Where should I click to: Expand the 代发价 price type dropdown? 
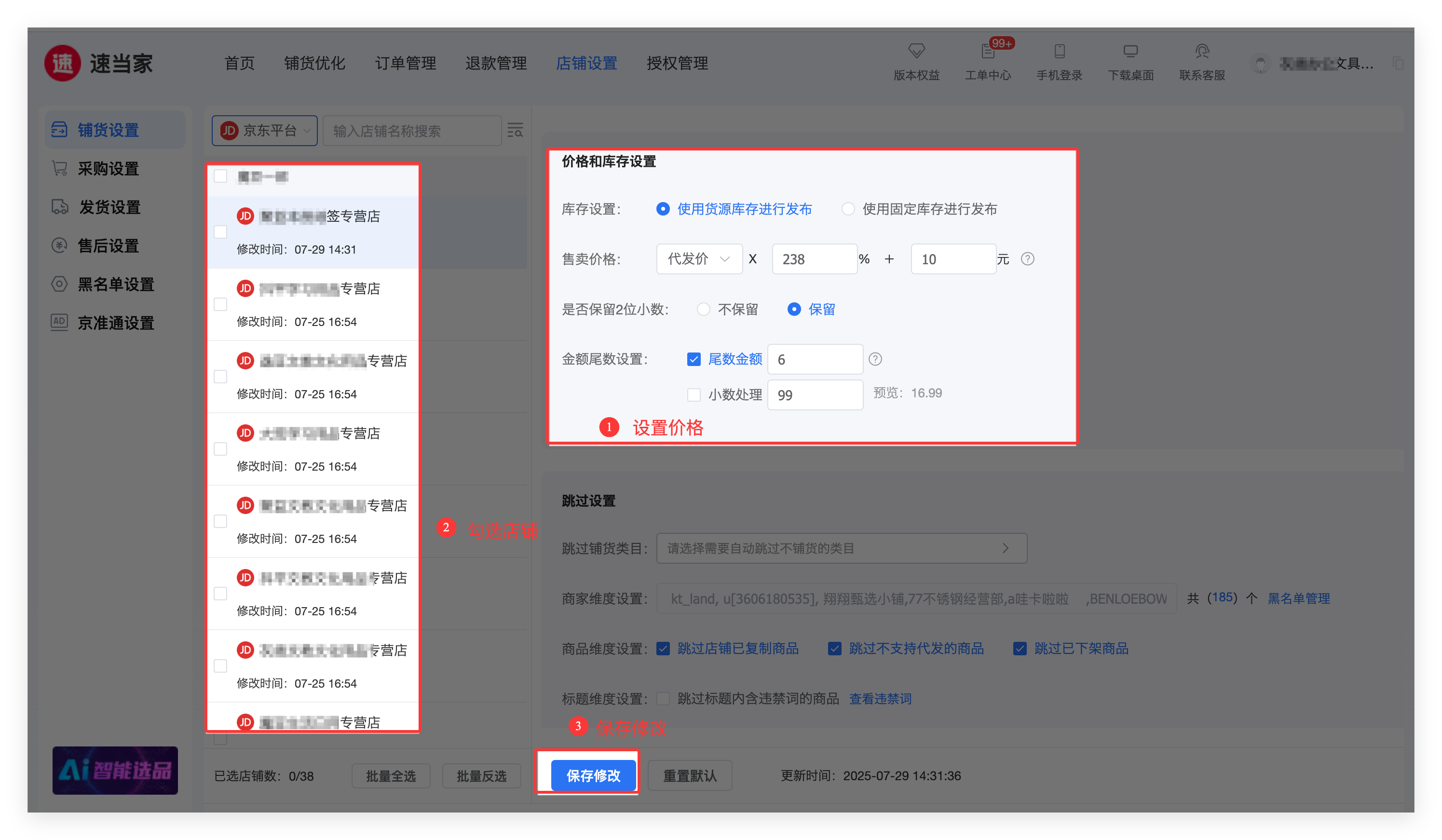(699, 259)
